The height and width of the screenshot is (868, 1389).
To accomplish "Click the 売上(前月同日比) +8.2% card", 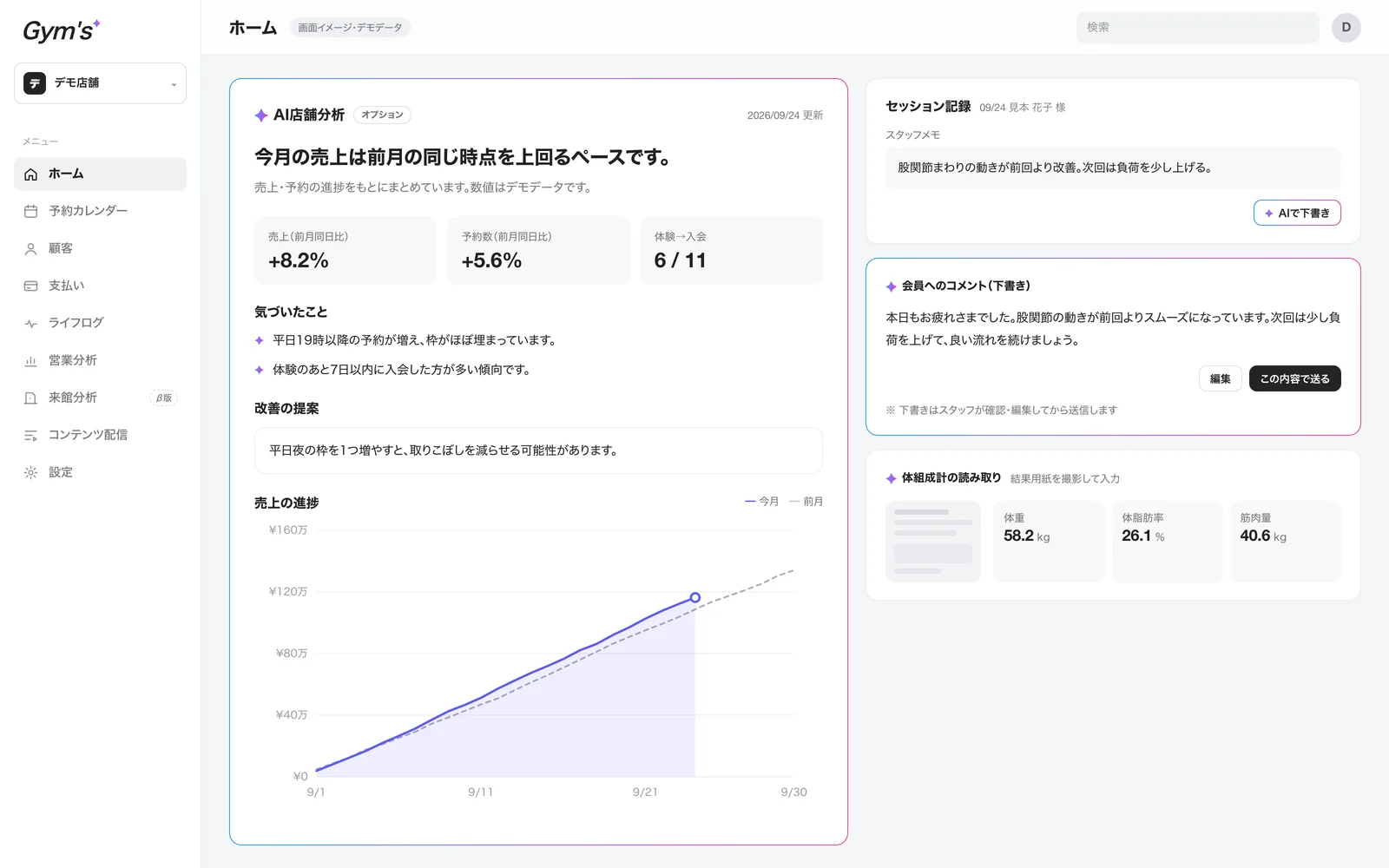I will coord(345,250).
